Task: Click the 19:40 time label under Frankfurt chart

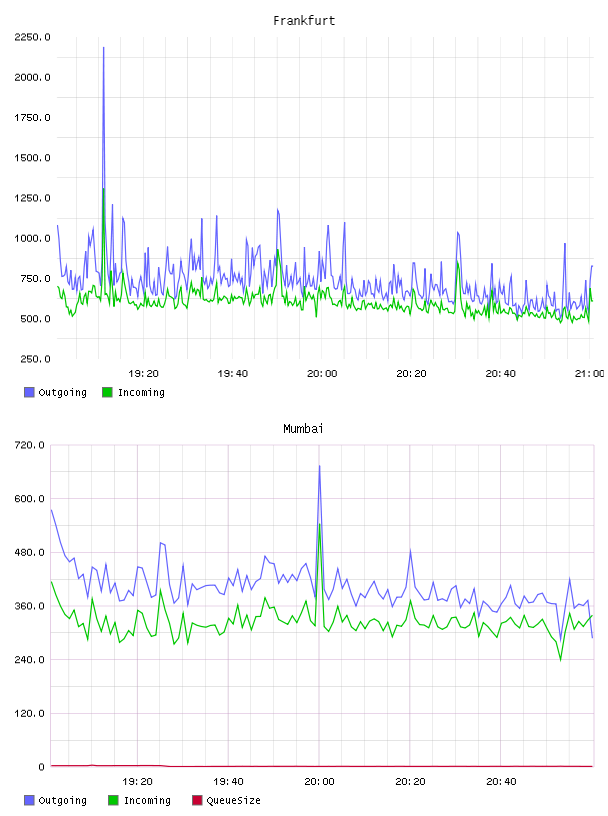Action: pyautogui.click(x=233, y=374)
